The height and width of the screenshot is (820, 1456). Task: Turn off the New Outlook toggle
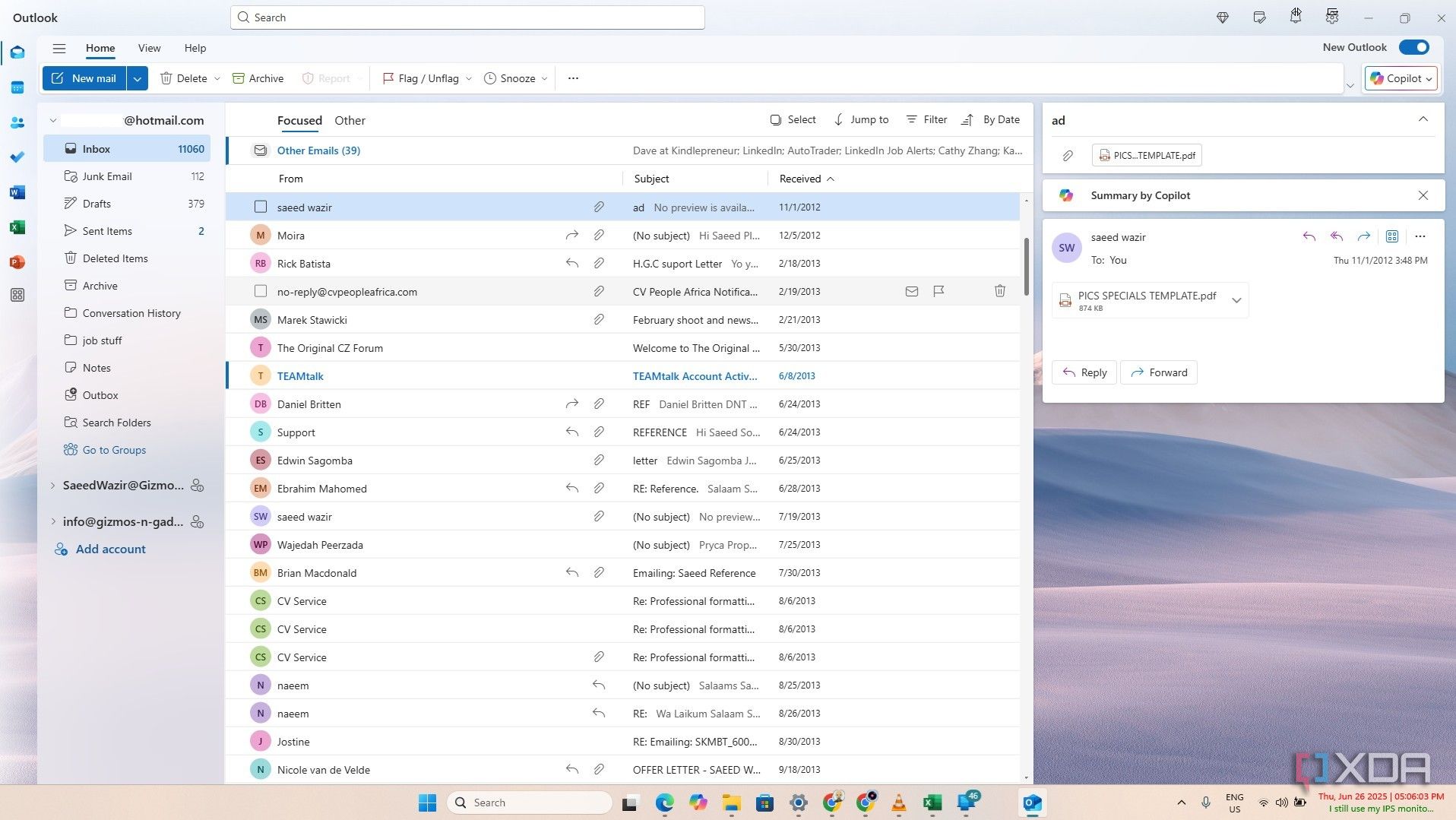(x=1414, y=47)
